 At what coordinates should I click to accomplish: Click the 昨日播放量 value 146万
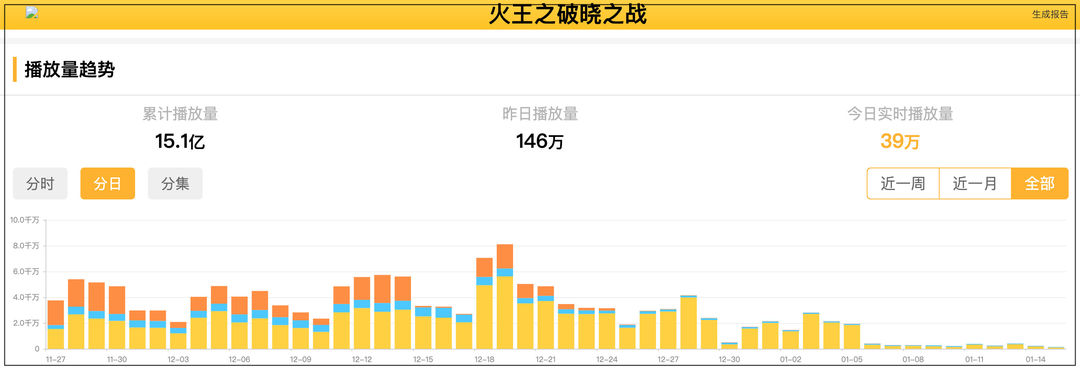[539, 142]
